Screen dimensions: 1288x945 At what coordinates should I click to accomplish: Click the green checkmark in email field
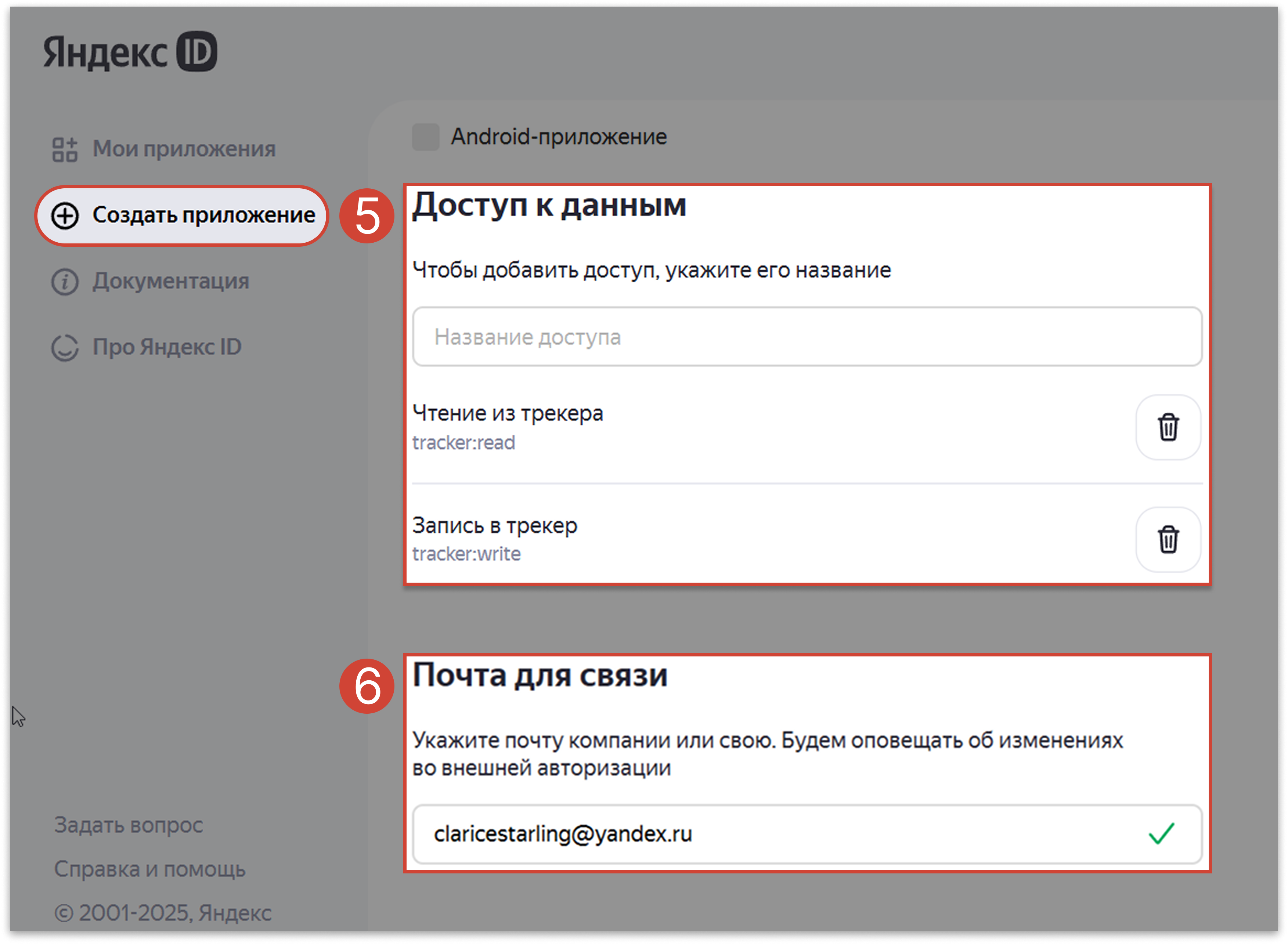coord(1162,834)
